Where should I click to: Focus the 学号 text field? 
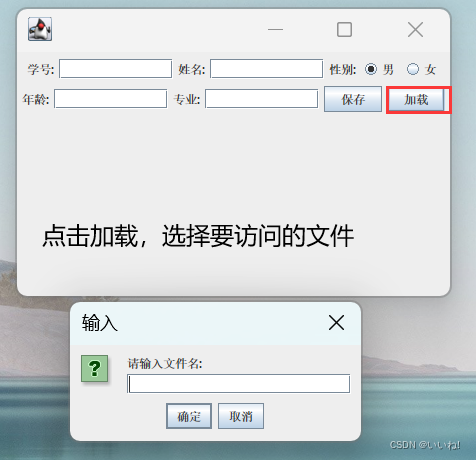(116, 69)
